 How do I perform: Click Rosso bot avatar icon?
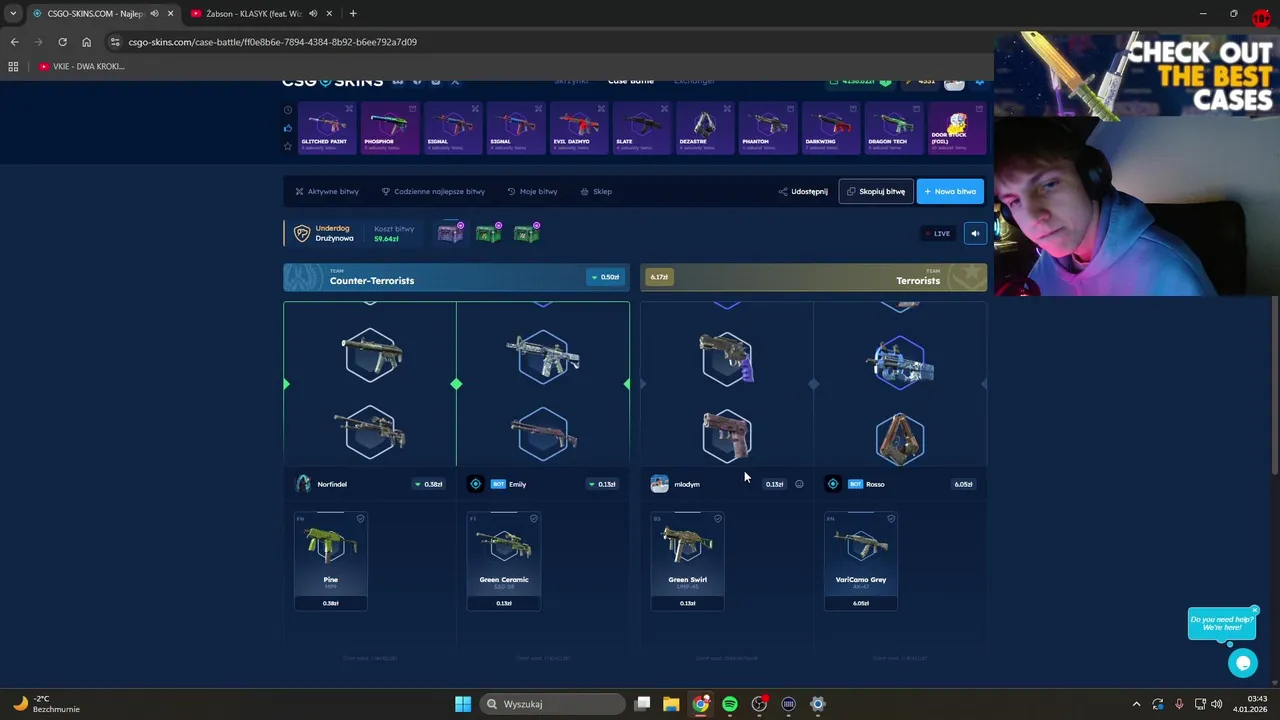pyautogui.click(x=833, y=484)
